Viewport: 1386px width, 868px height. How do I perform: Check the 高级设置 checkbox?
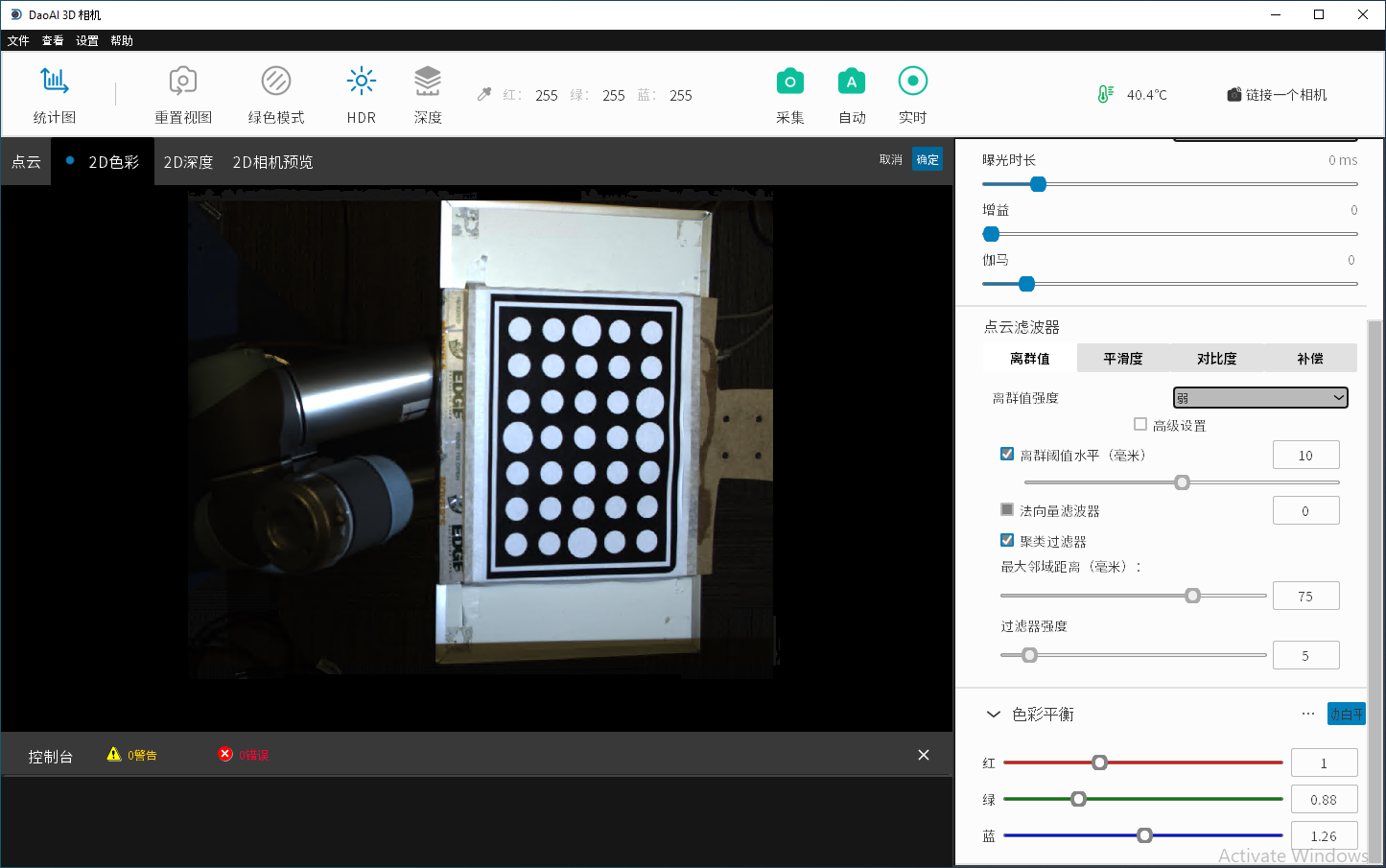1140,424
